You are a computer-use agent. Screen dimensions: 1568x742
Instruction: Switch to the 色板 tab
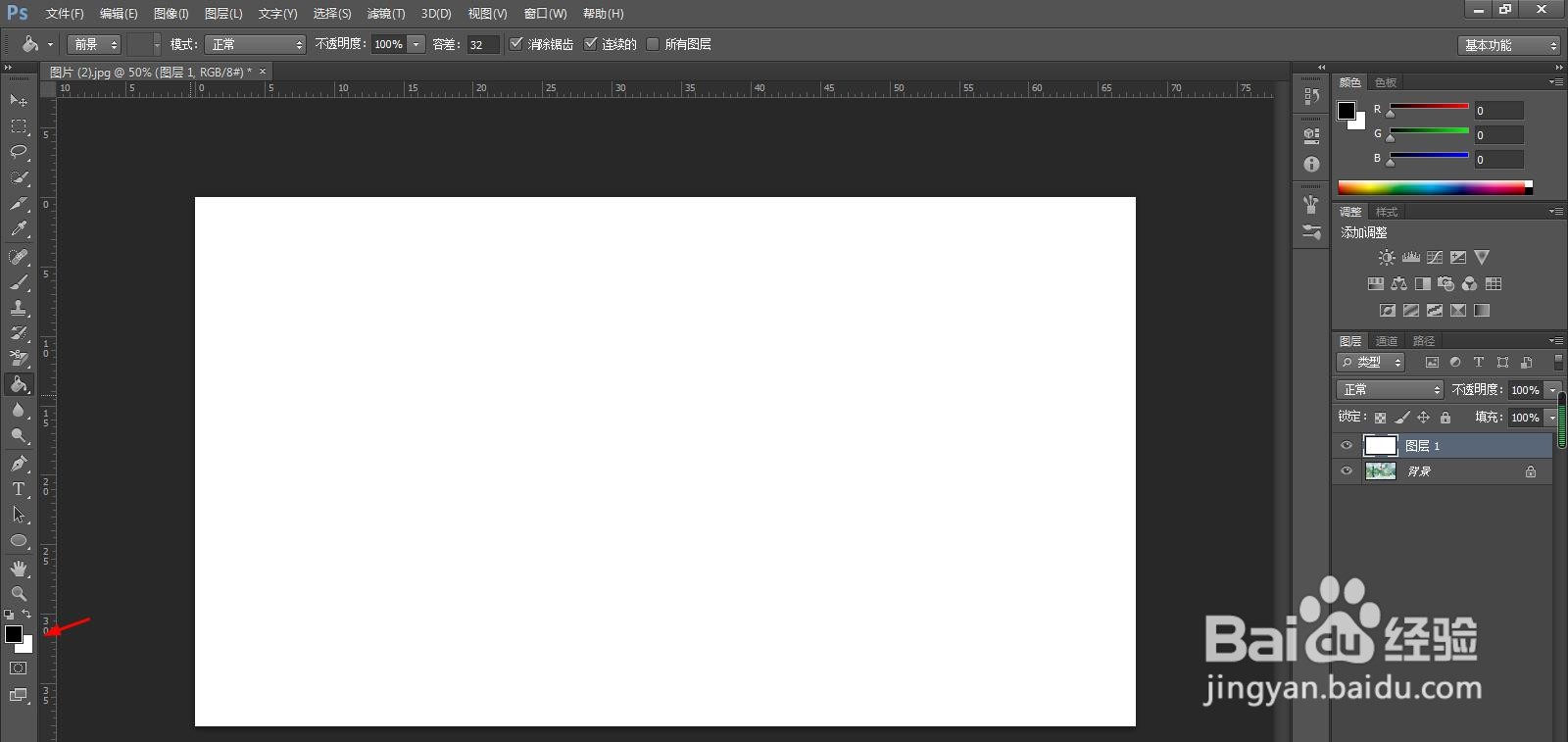[1386, 82]
